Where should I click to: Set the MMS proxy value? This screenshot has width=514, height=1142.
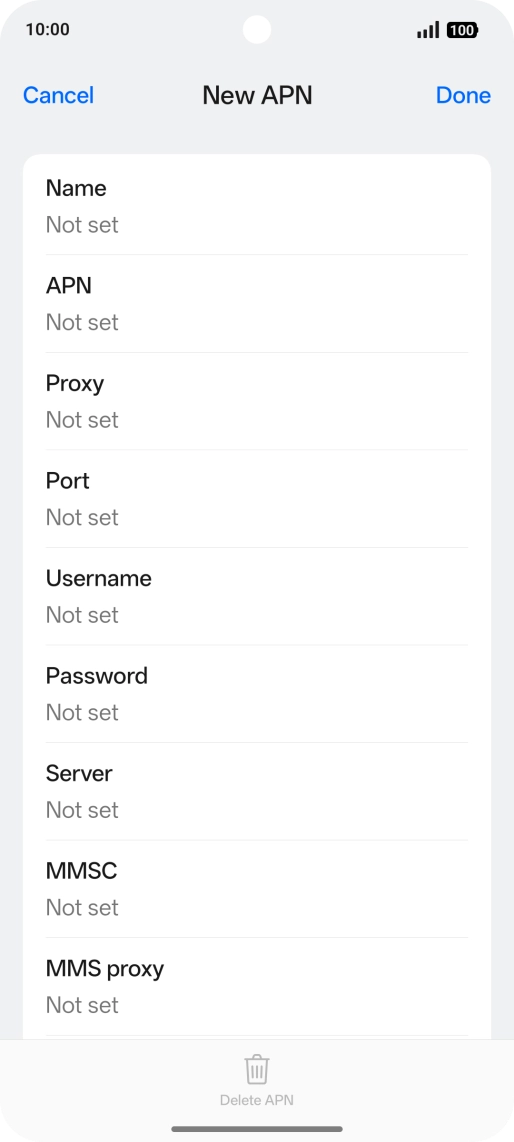coord(257,987)
